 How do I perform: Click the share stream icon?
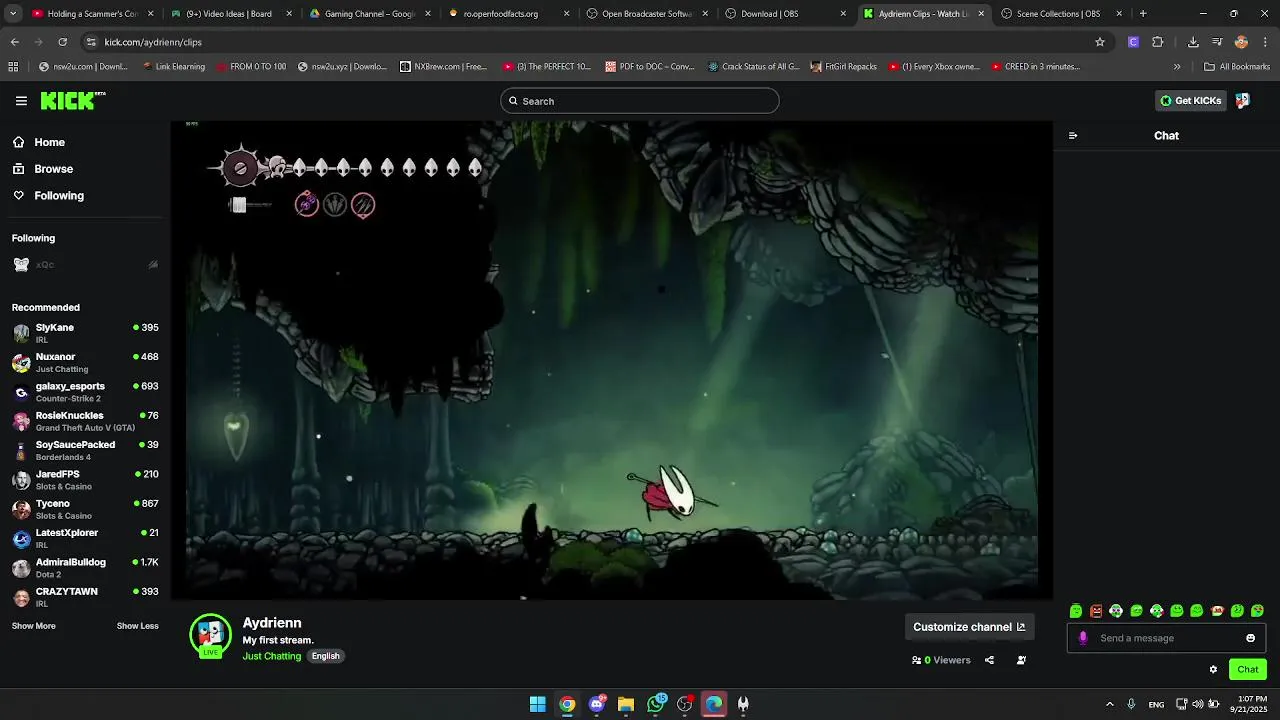(x=989, y=660)
